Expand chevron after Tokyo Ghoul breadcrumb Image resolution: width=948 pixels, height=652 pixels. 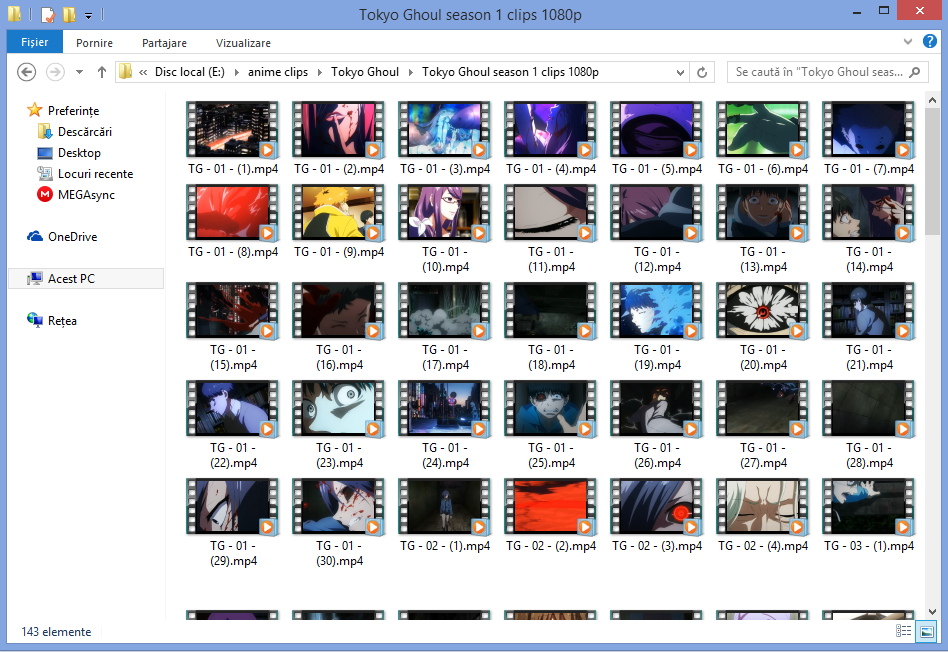click(411, 73)
